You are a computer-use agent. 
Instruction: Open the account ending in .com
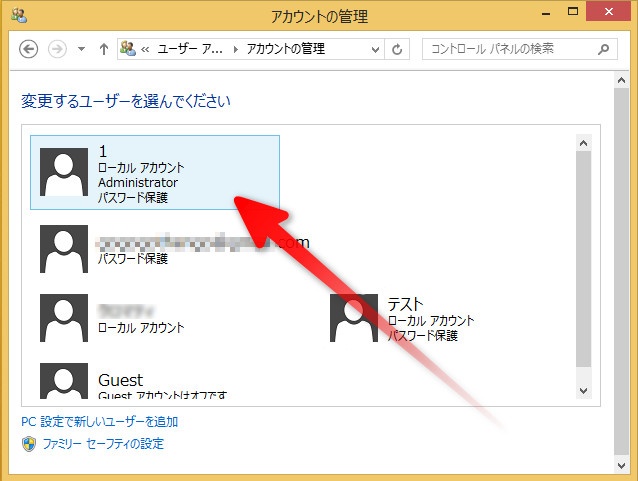(175, 249)
